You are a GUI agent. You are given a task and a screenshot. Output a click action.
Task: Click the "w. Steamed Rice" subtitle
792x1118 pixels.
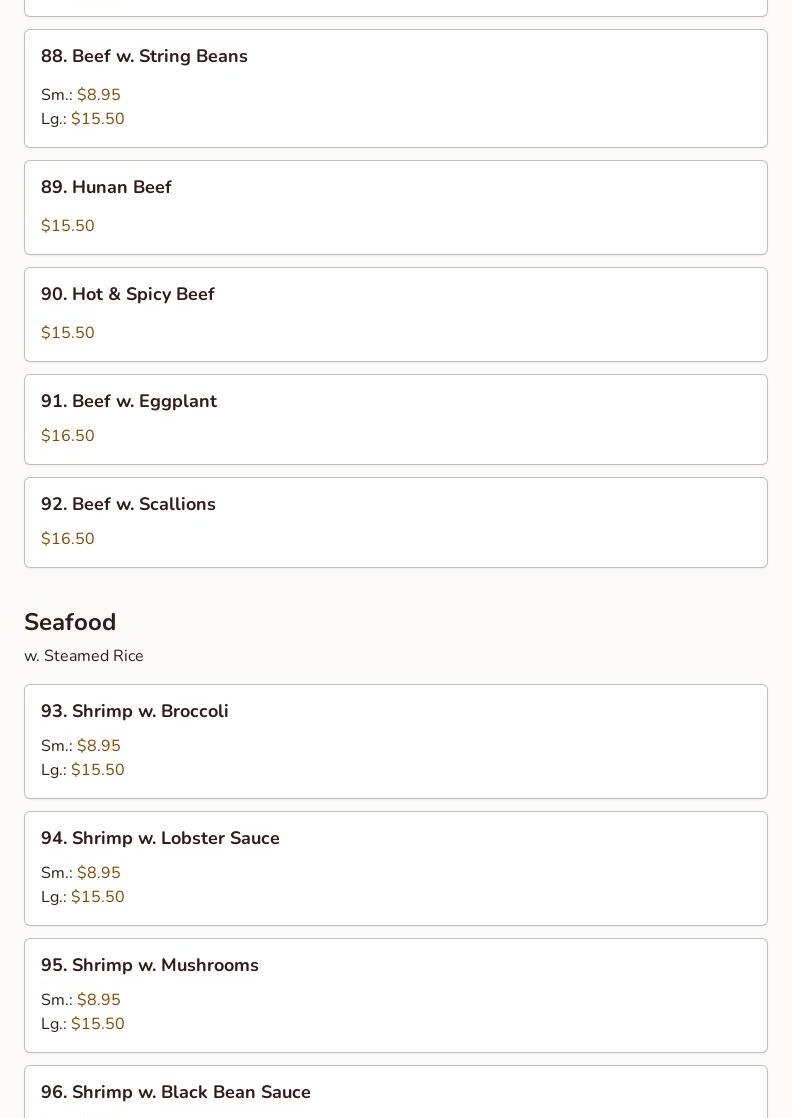(84, 656)
